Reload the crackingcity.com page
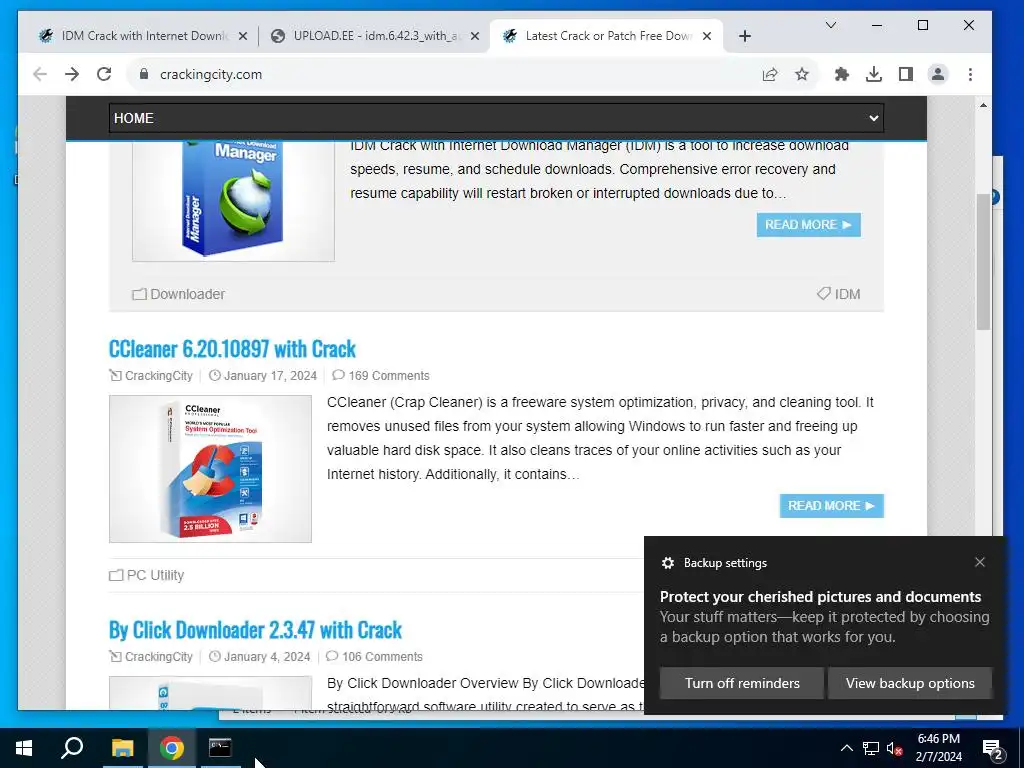The image size is (1024, 768). point(104,74)
